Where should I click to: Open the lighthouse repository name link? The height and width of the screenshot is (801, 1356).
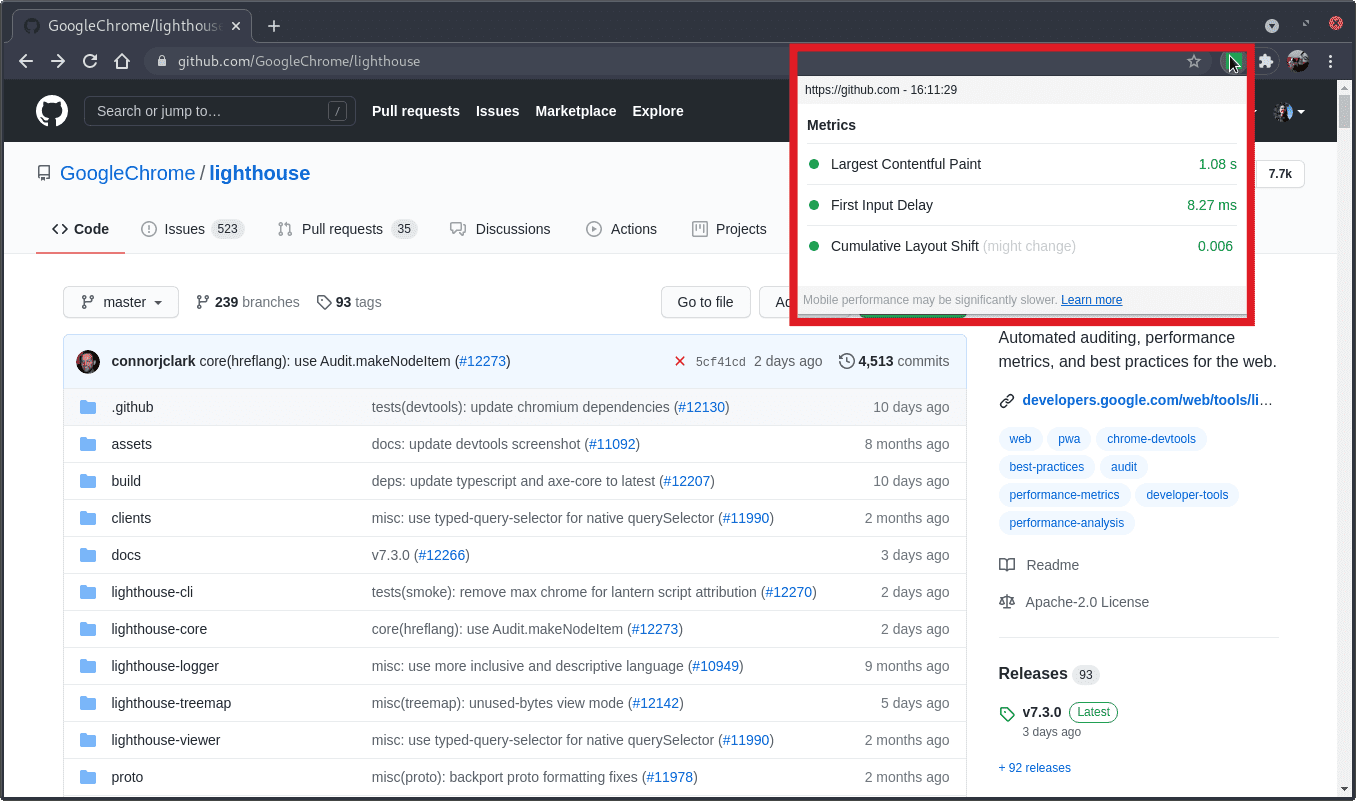pos(260,173)
